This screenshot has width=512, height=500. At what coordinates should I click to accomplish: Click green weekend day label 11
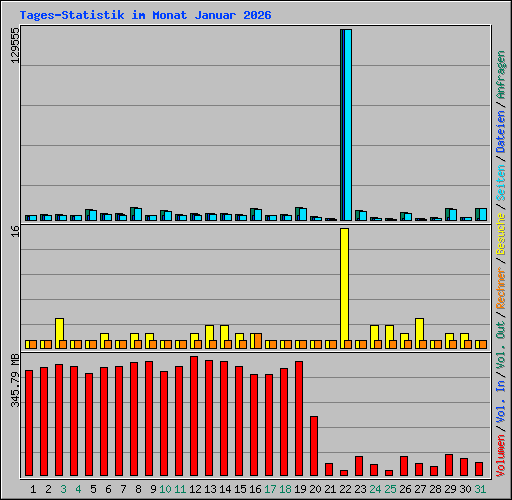click(180, 489)
